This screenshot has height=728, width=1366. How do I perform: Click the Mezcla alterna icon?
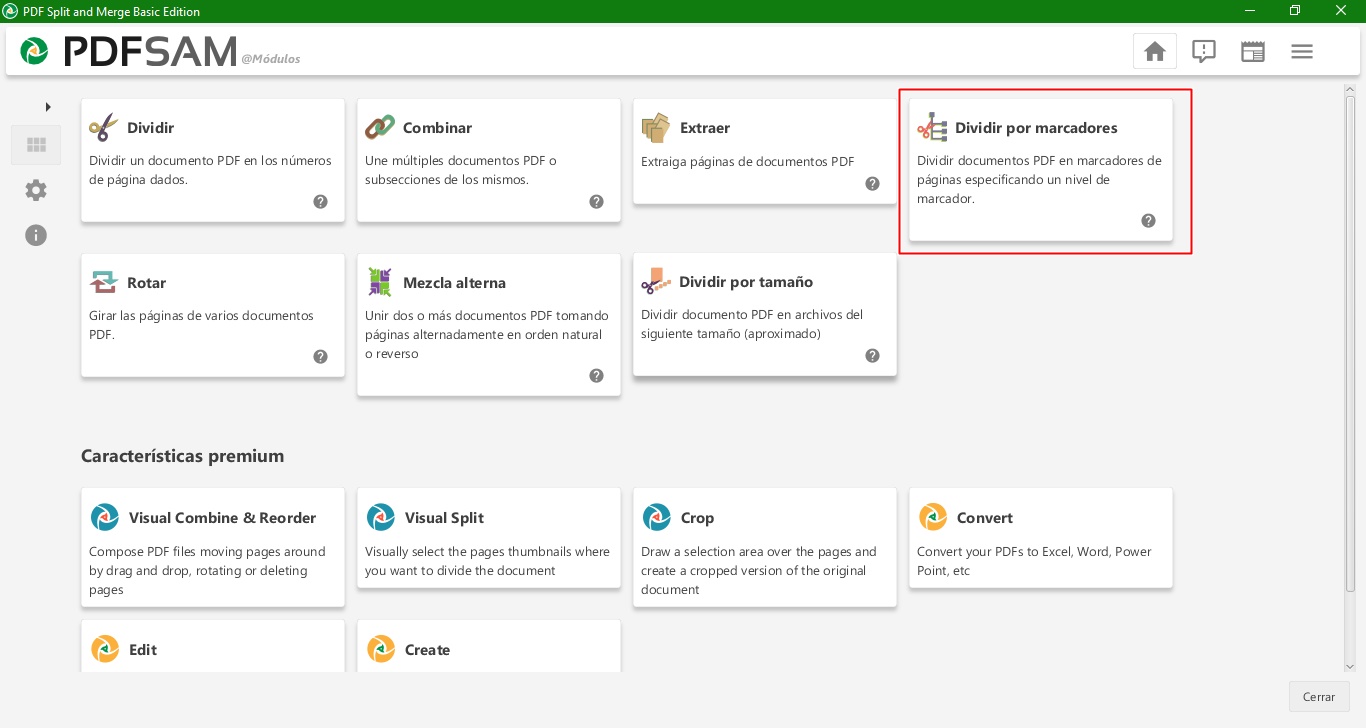click(x=379, y=282)
